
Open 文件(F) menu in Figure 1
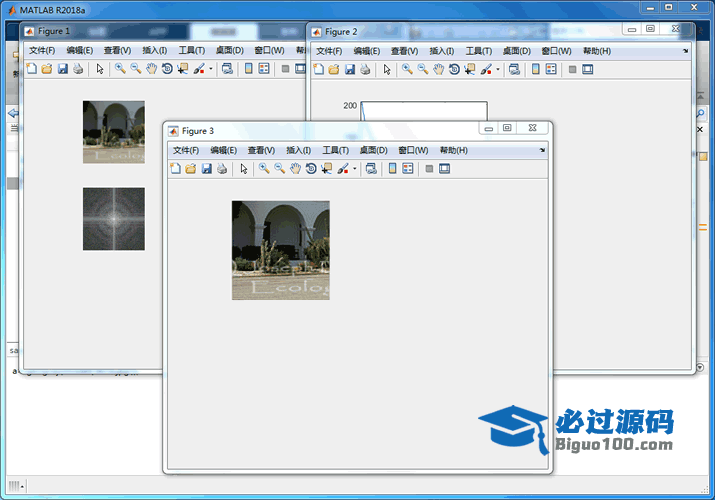[x=42, y=50]
